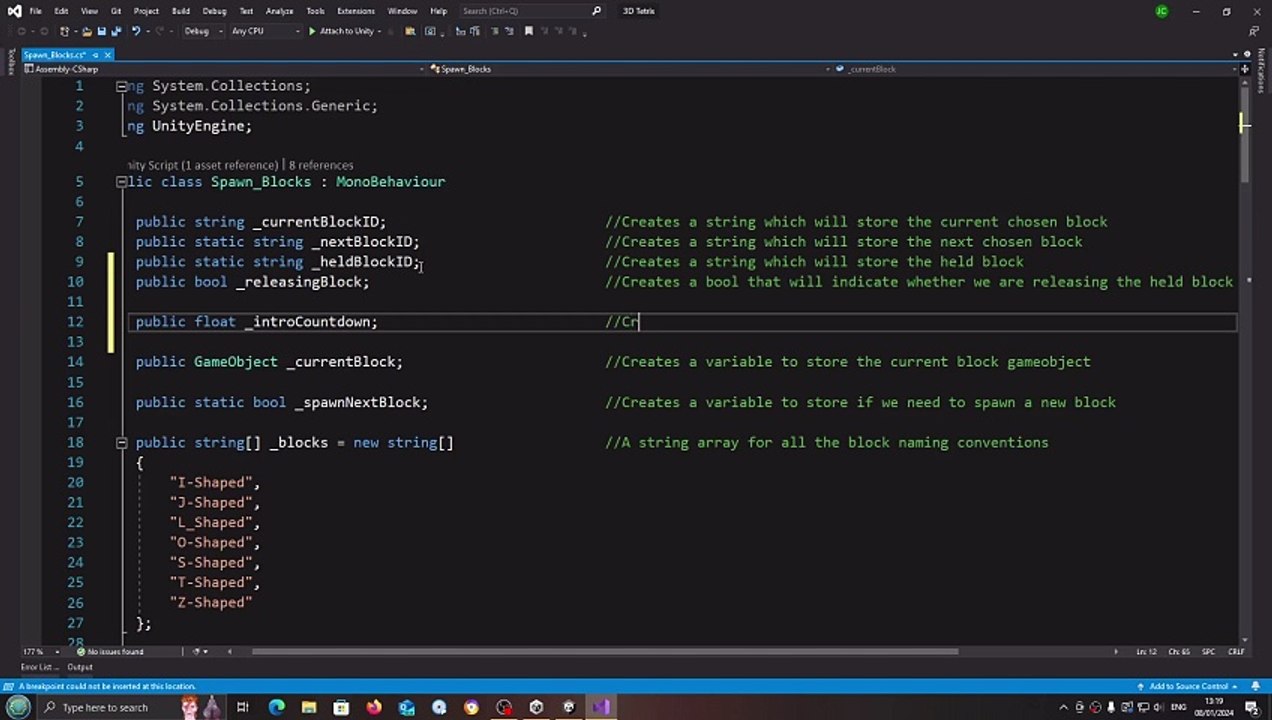Toggle the bookmark toolbar icon
The height and width of the screenshot is (720, 1272).
pyautogui.click(x=528, y=31)
